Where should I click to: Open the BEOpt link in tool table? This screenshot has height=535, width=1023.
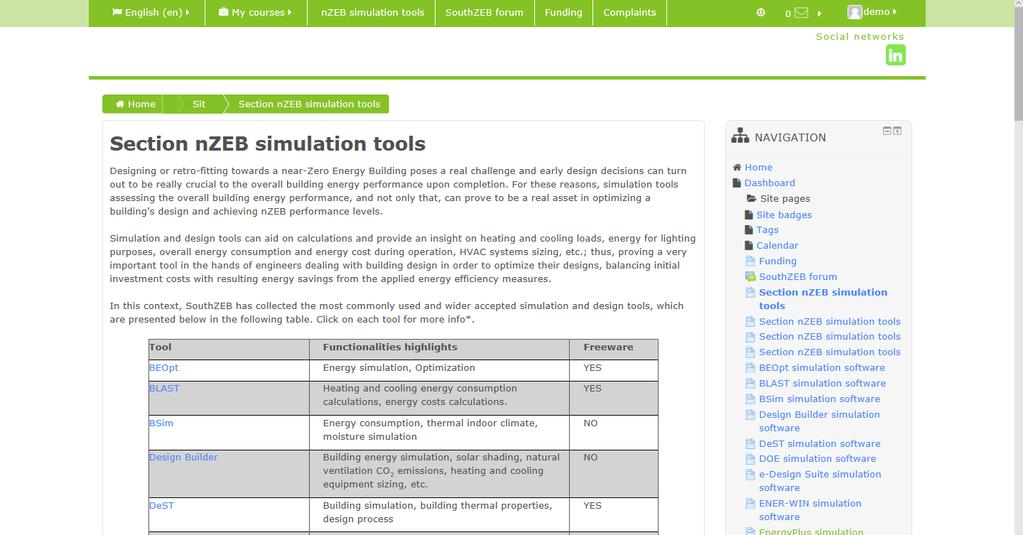pos(163,367)
